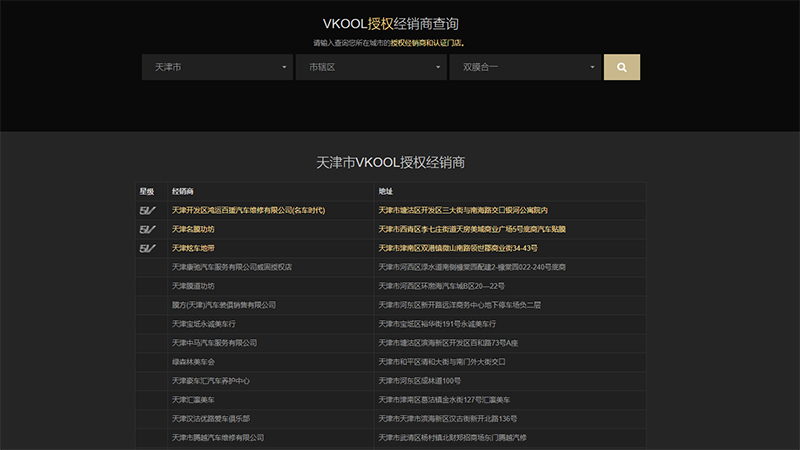Image resolution: width=800 pixels, height=450 pixels.
Task: Click the 5V star icon for 天津开发区鸿运百援
Action: click(147, 210)
